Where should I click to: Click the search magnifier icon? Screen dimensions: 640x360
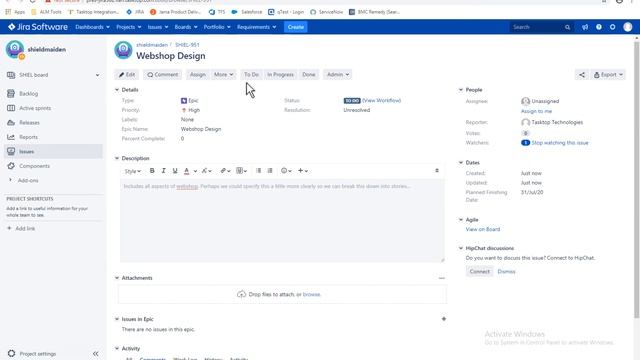click(x=567, y=27)
